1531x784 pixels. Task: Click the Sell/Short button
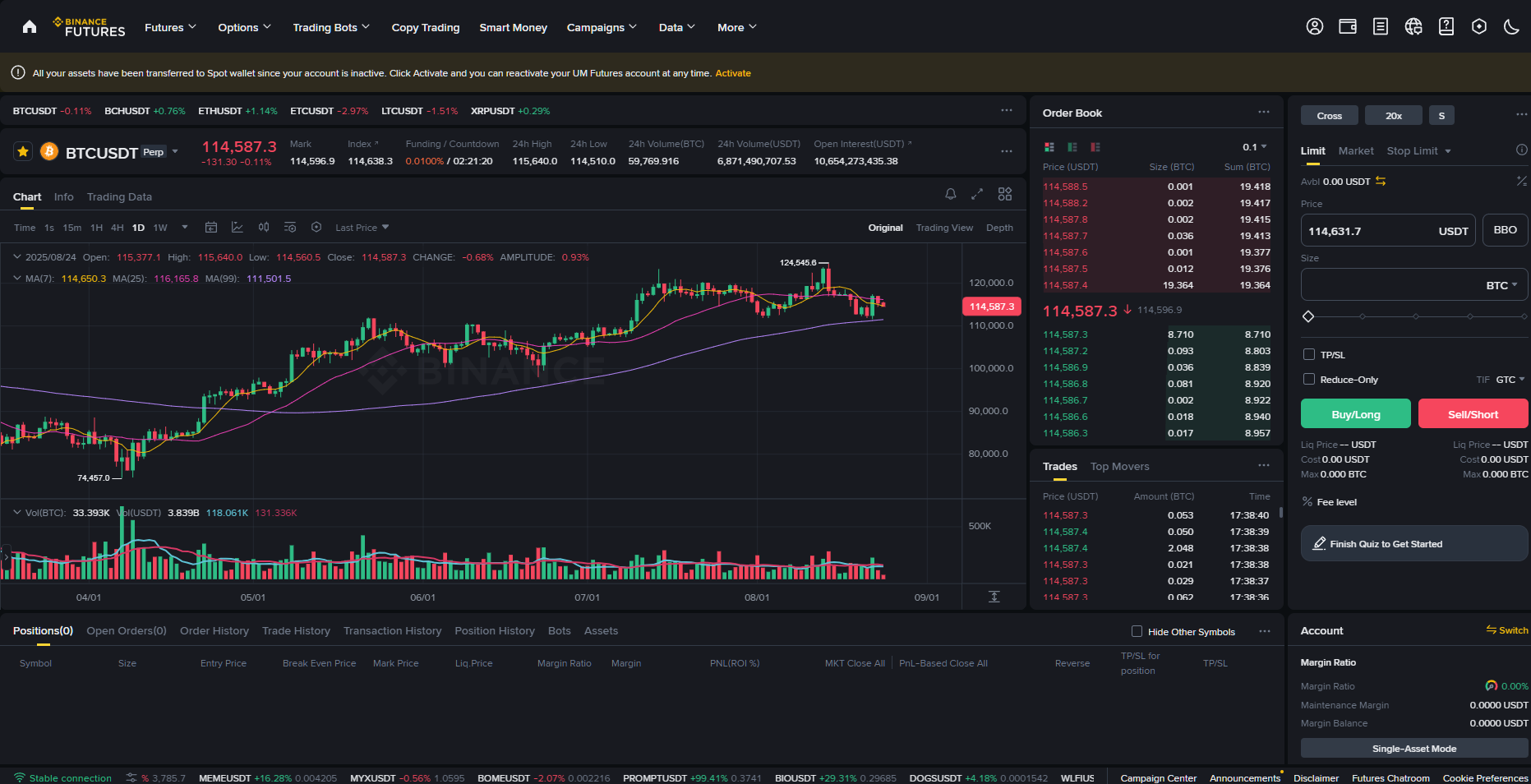1473,414
